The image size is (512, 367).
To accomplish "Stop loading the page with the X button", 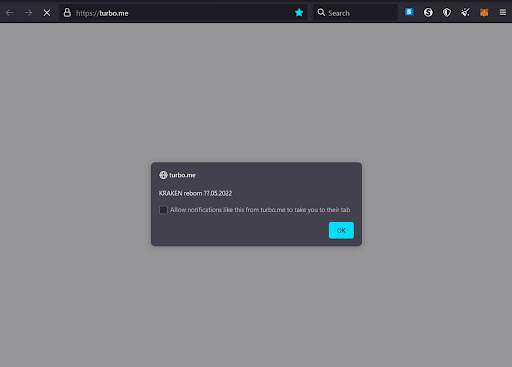I will point(47,13).
